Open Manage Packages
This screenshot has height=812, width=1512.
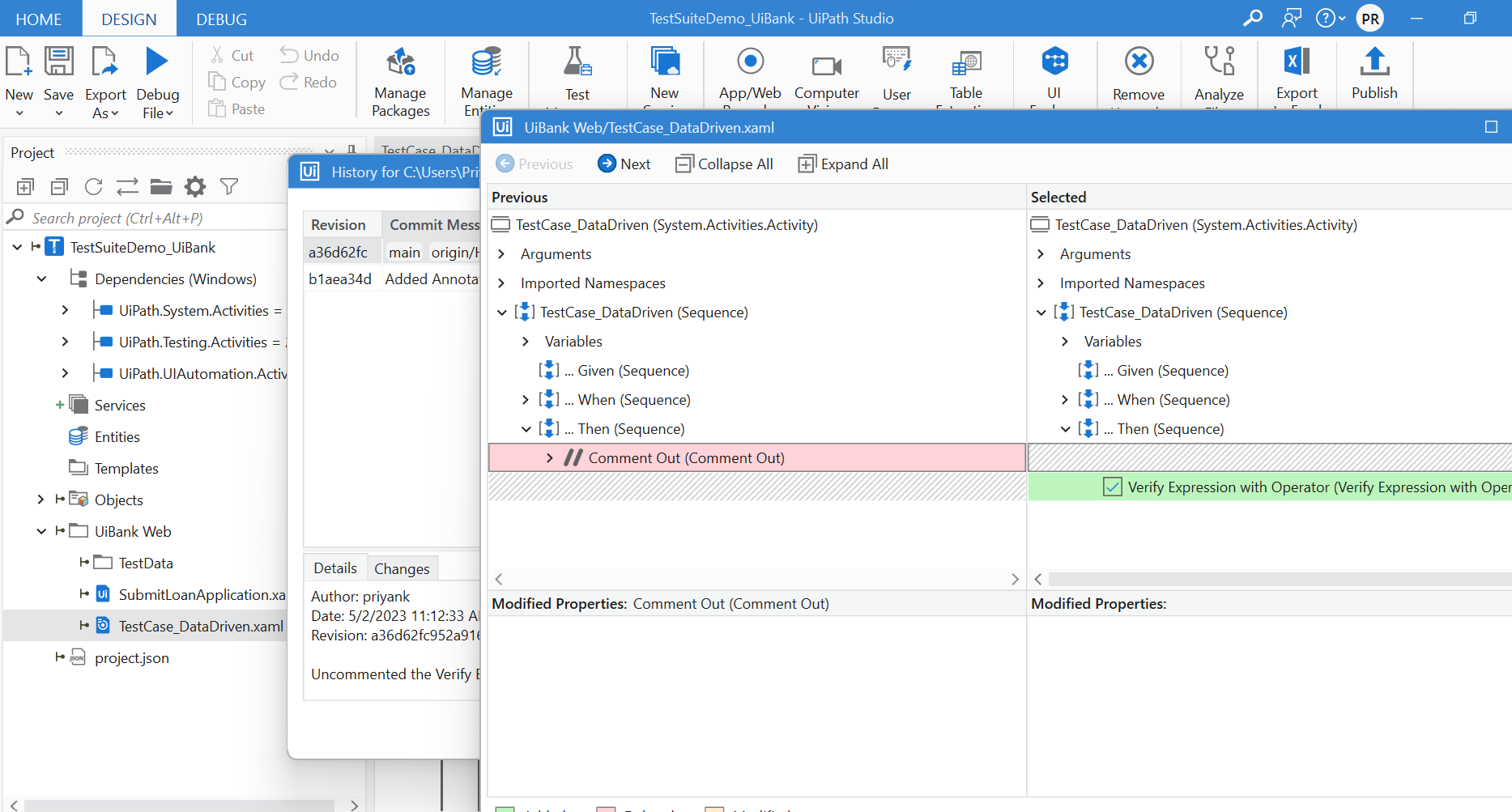(x=400, y=83)
